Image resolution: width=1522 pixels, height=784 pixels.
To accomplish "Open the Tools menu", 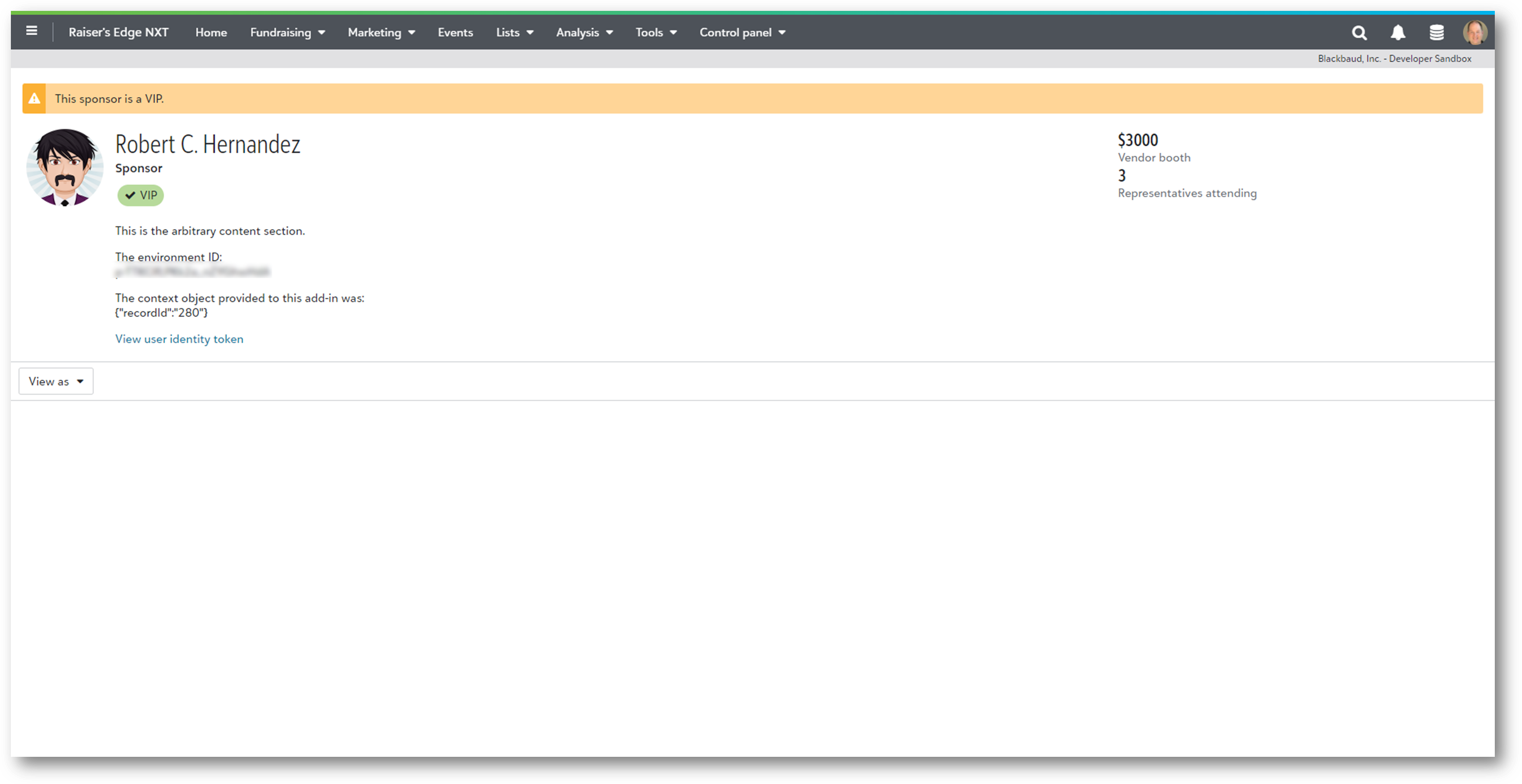I will [655, 33].
